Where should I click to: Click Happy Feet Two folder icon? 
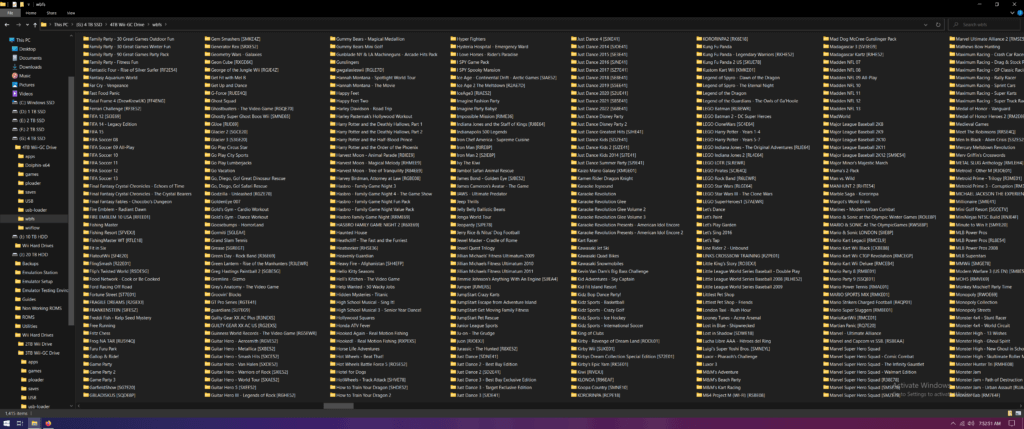(332, 101)
